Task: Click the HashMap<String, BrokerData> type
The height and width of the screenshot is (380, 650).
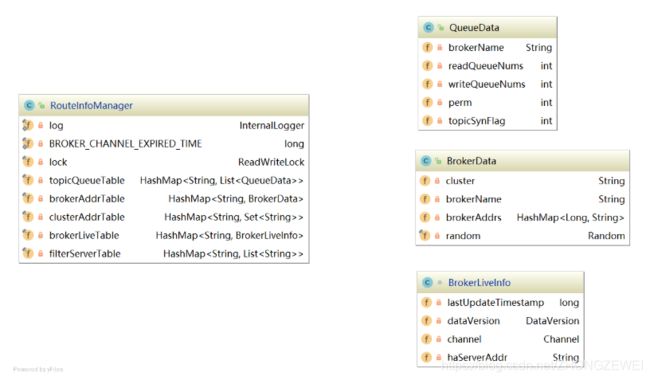Action: (235, 198)
